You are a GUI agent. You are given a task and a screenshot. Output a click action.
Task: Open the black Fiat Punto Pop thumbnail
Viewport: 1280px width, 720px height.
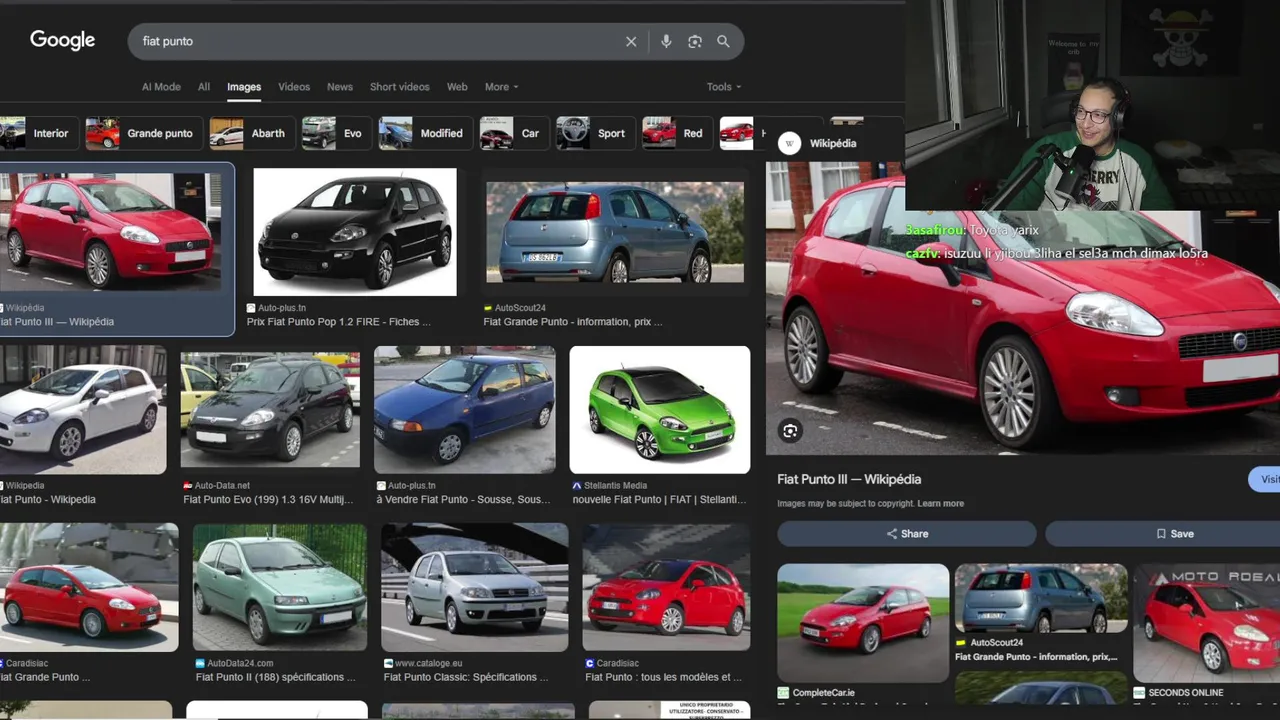point(355,232)
